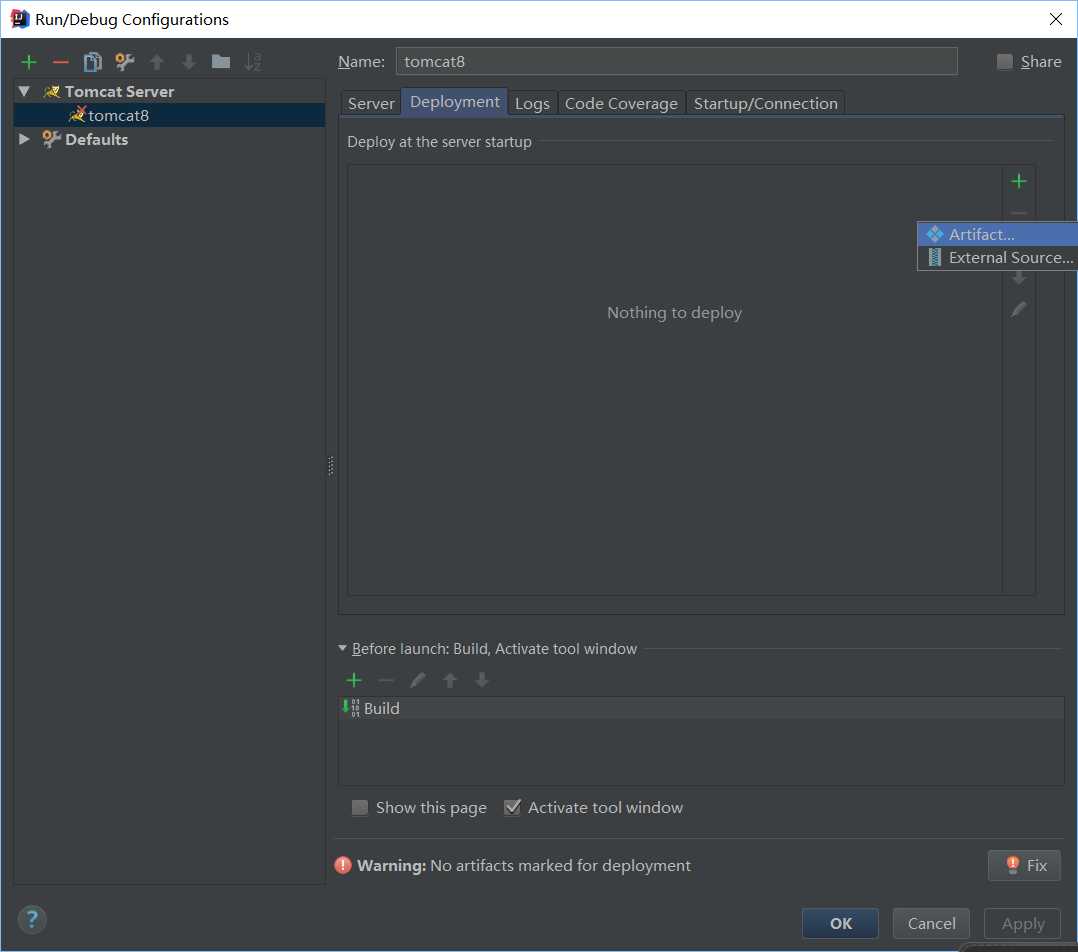Expand the Defaults tree node
The height and width of the screenshot is (952, 1078).
click(24, 140)
